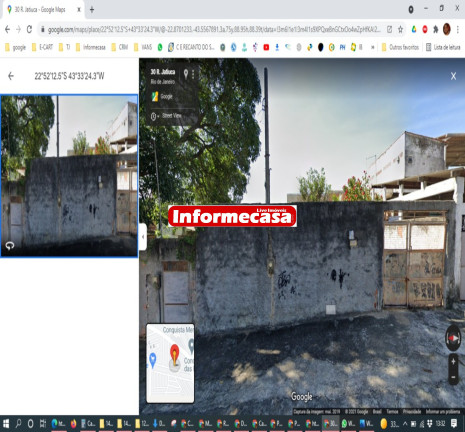Open the 'VANS' bookmarks folder
This screenshot has height=432, width=465.
pyautogui.click(x=143, y=47)
